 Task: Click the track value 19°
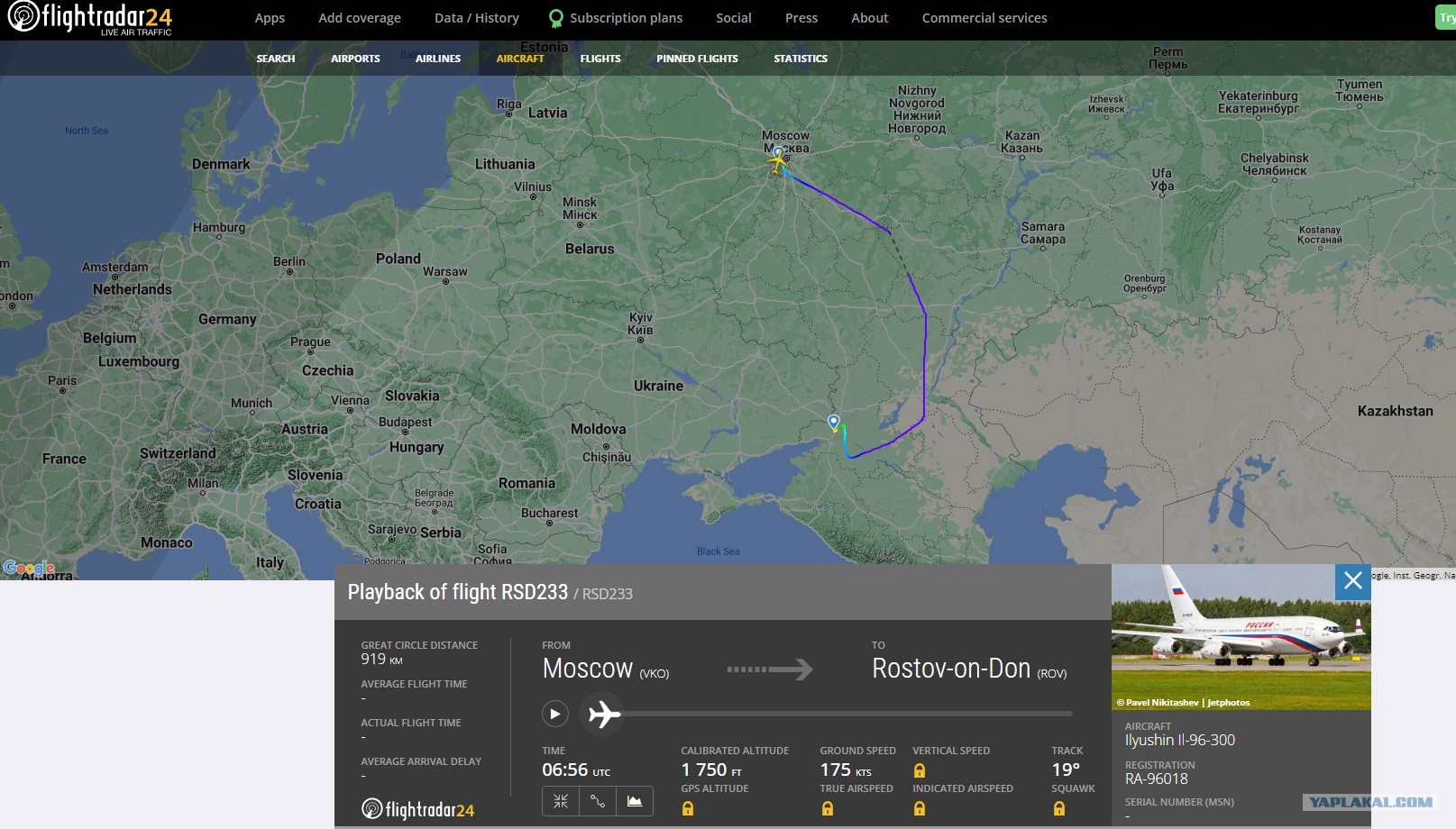[1066, 770]
